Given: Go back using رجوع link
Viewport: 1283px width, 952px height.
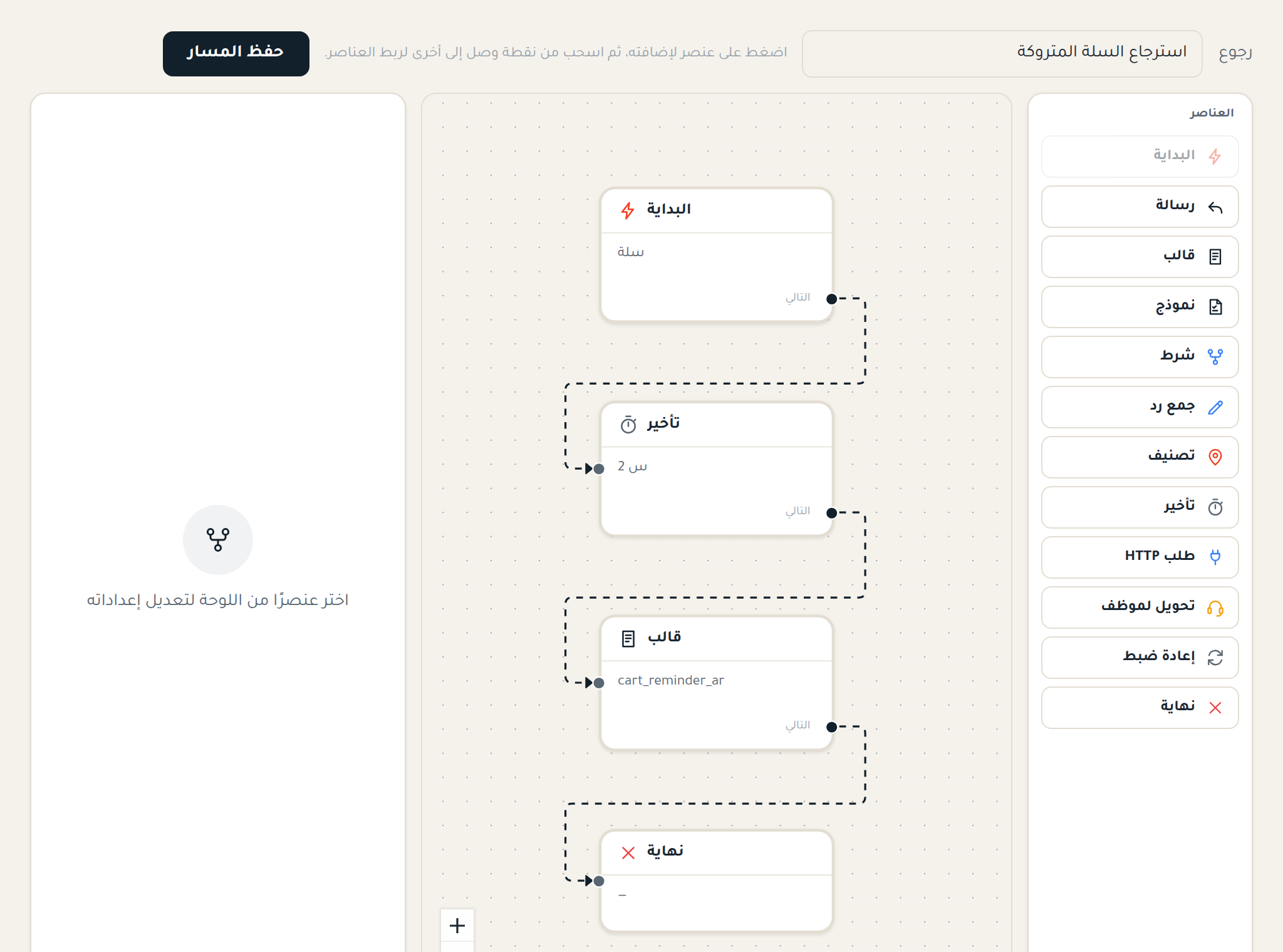Looking at the screenshot, I should coord(1235,52).
